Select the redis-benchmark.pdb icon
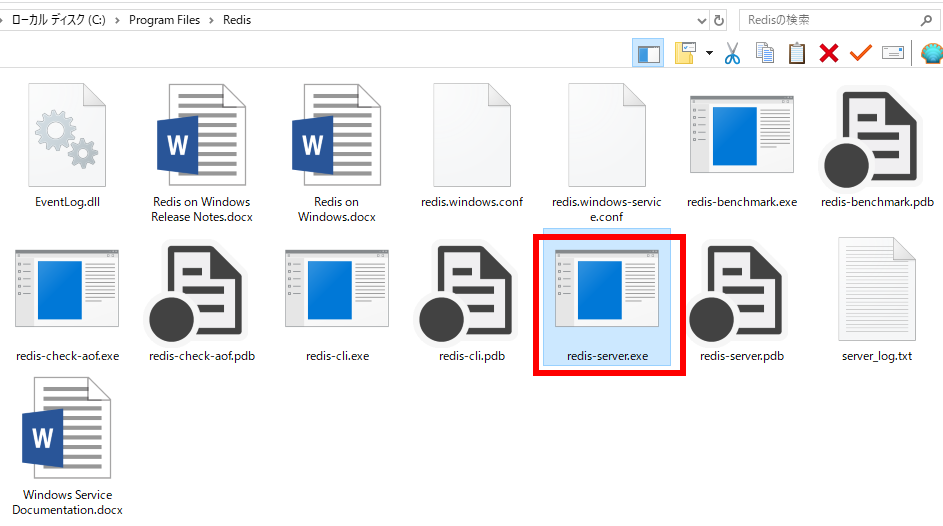Screen dimensions: 943x526 coord(873,140)
